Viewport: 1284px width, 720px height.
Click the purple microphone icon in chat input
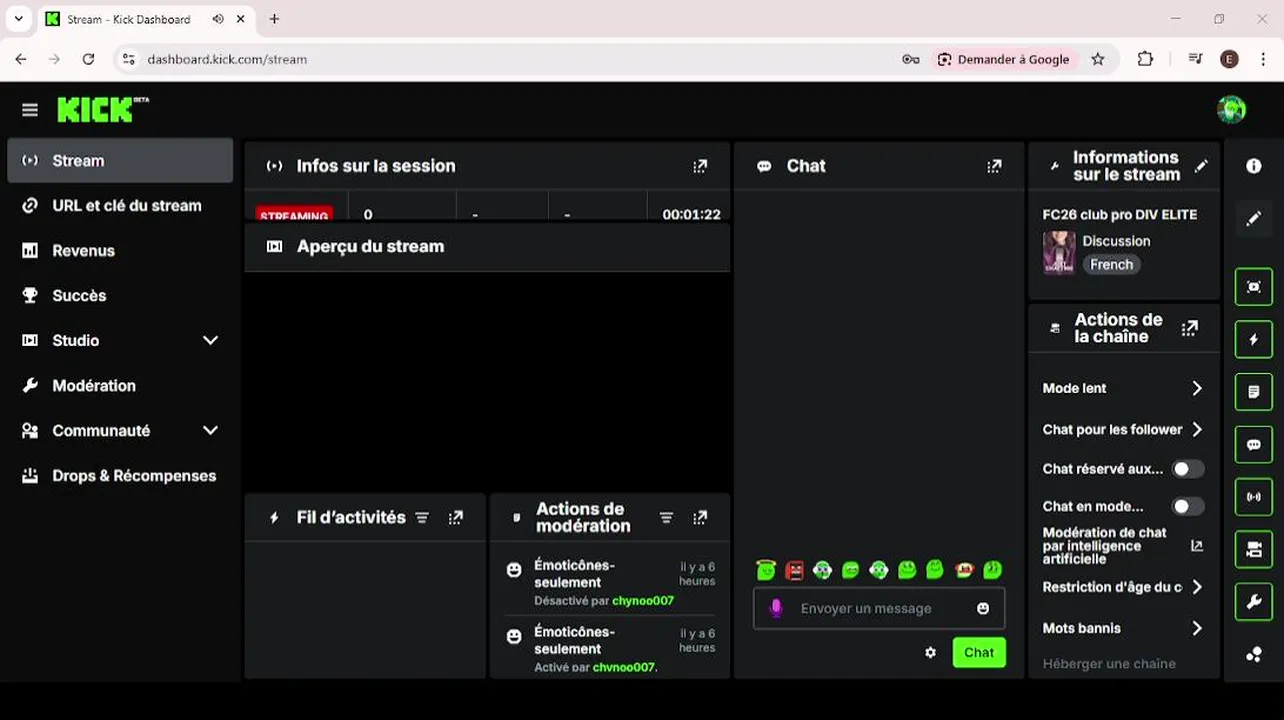pyautogui.click(x=775, y=608)
